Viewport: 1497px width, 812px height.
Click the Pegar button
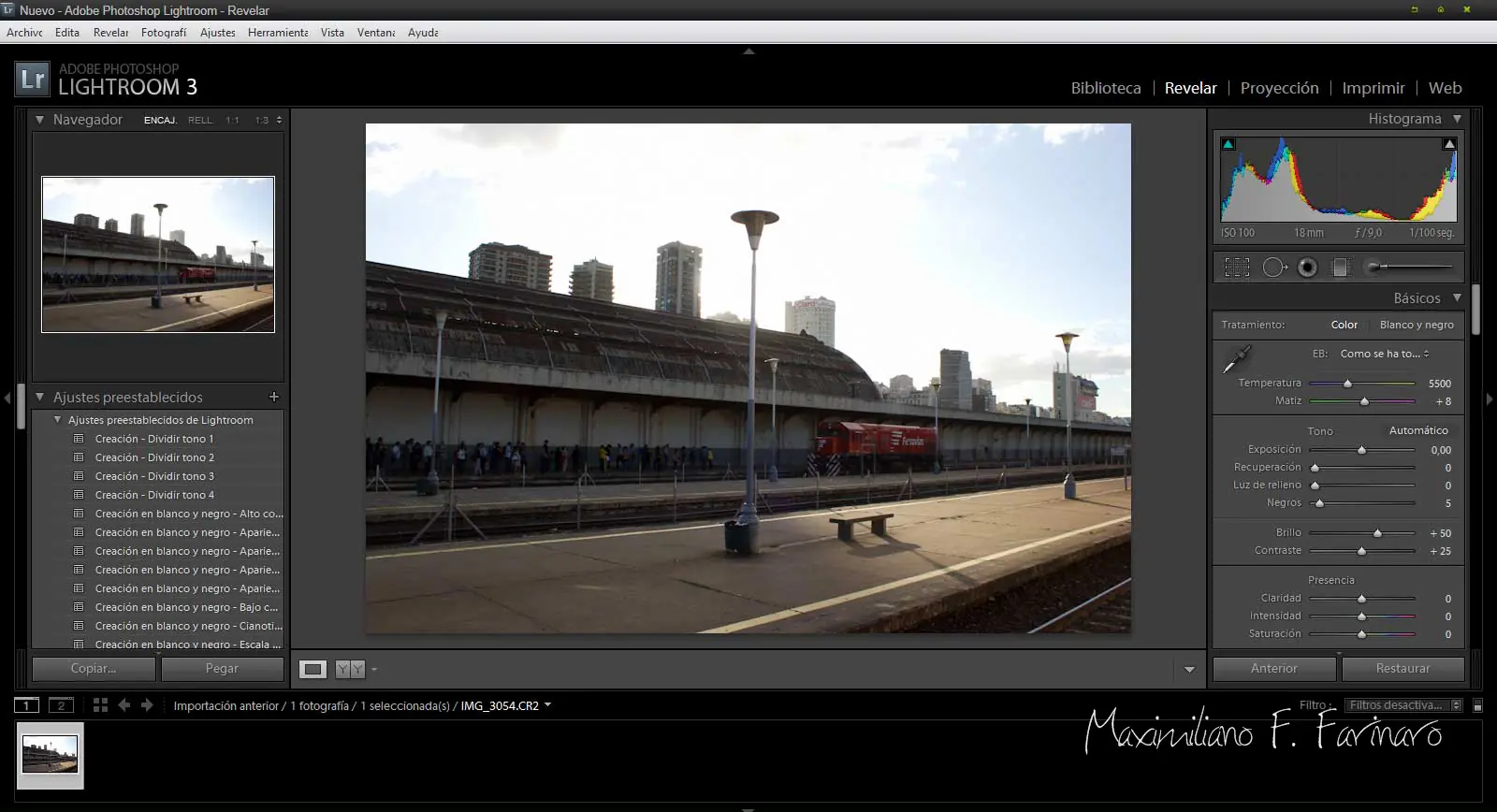(x=222, y=669)
